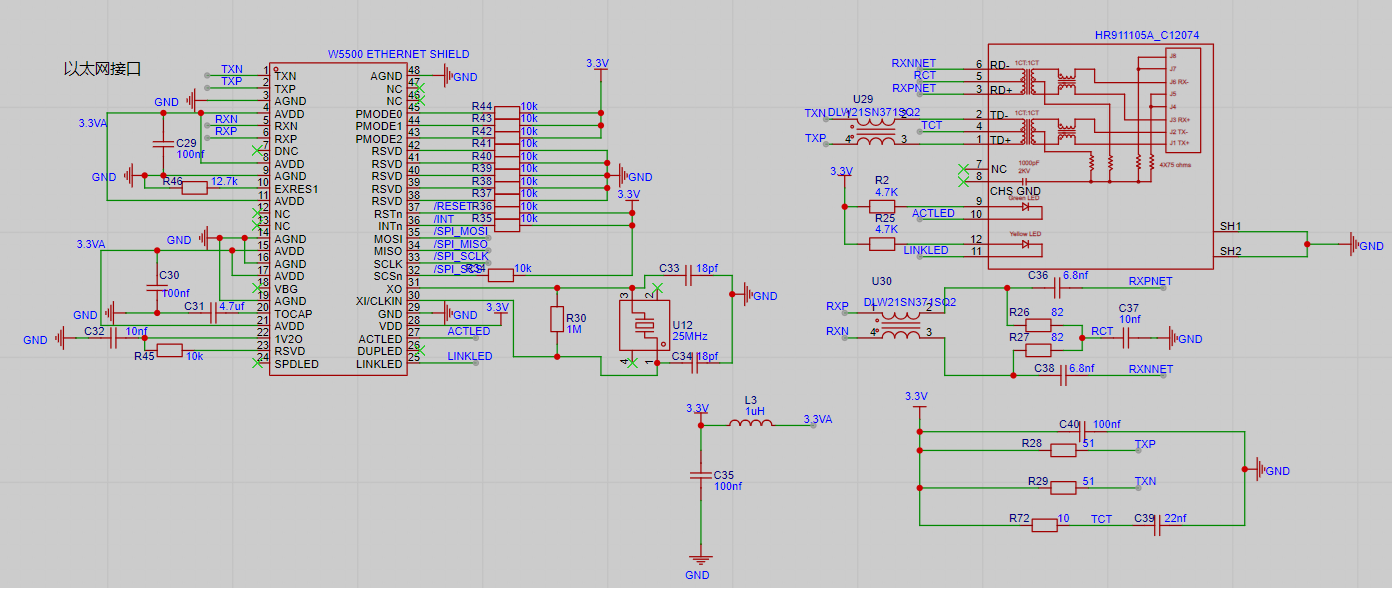Click the R45 10k resistor
Image resolution: width=1392 pixels, height=589 pixels.
(170, 350)
